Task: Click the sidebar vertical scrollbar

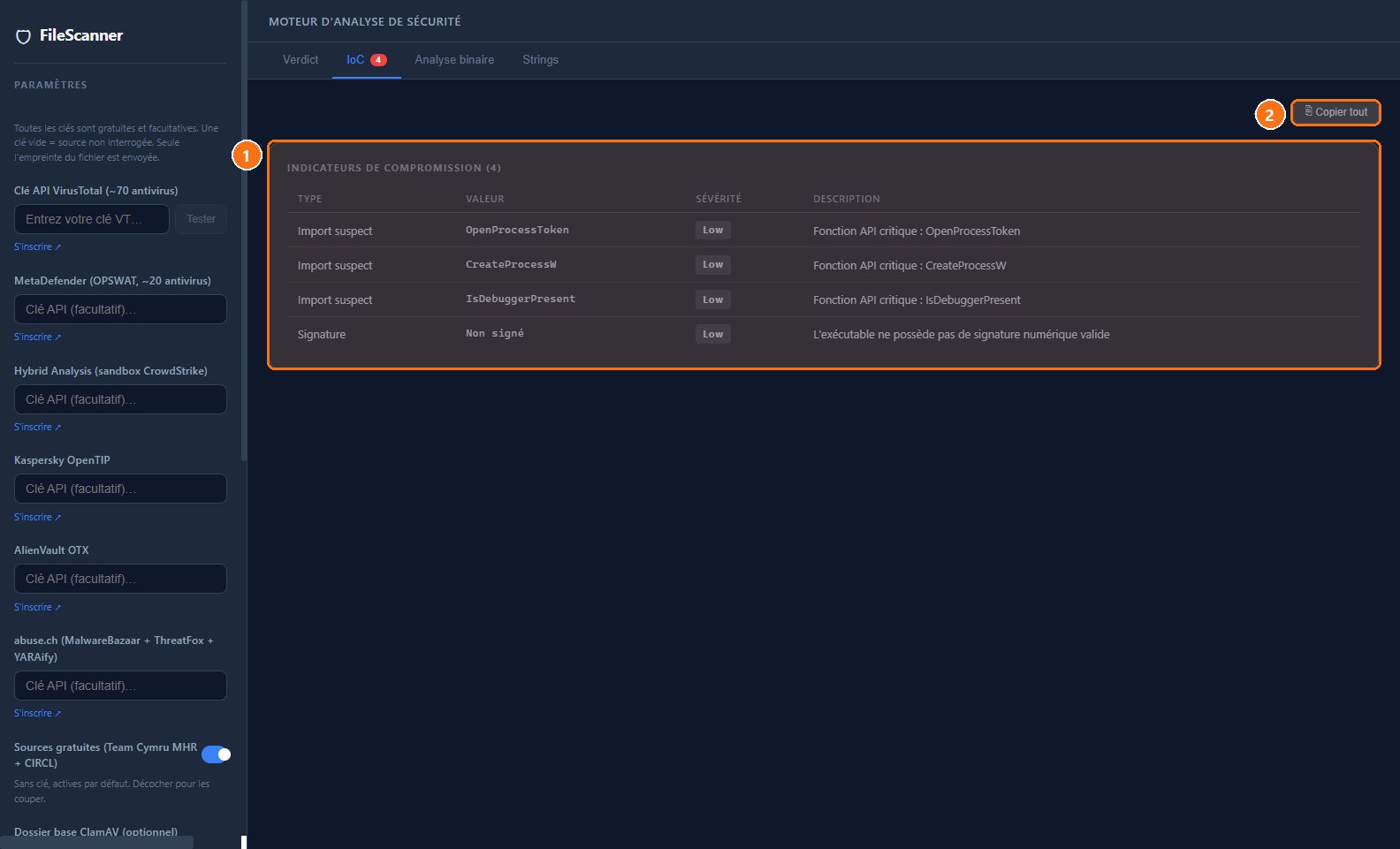Action: tap(244, 230)
